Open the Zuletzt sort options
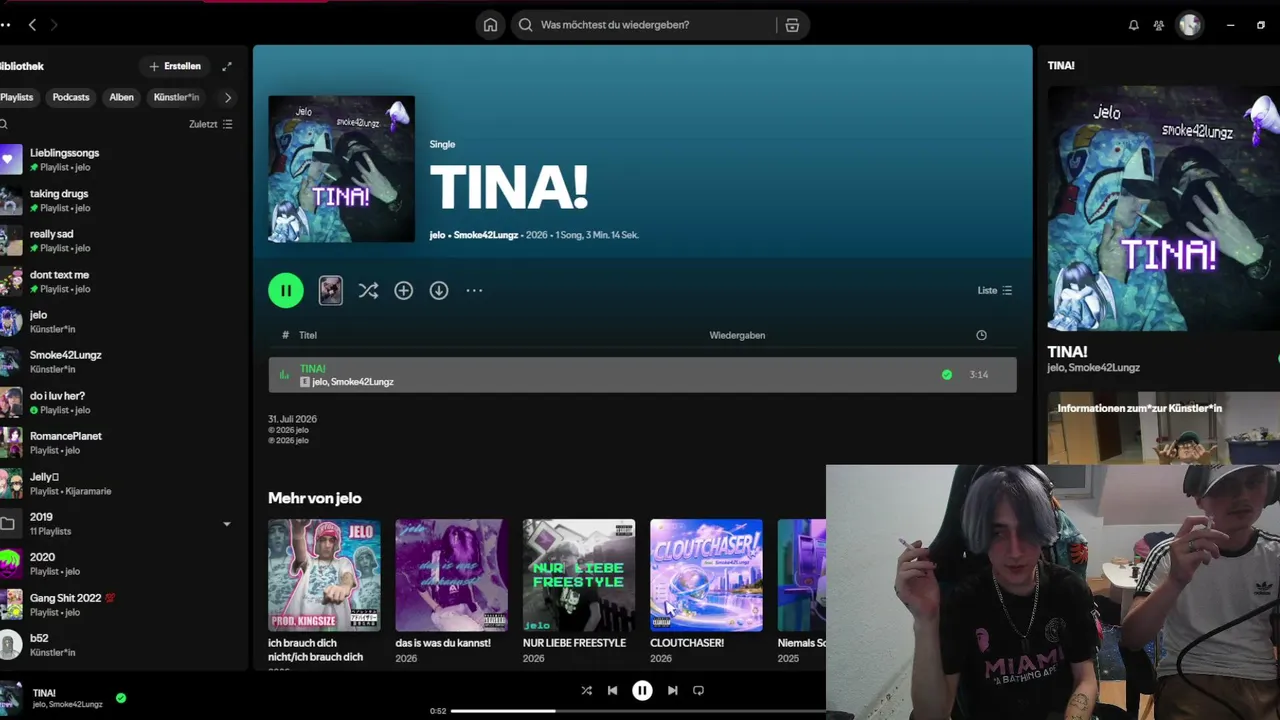 (211, 124)
